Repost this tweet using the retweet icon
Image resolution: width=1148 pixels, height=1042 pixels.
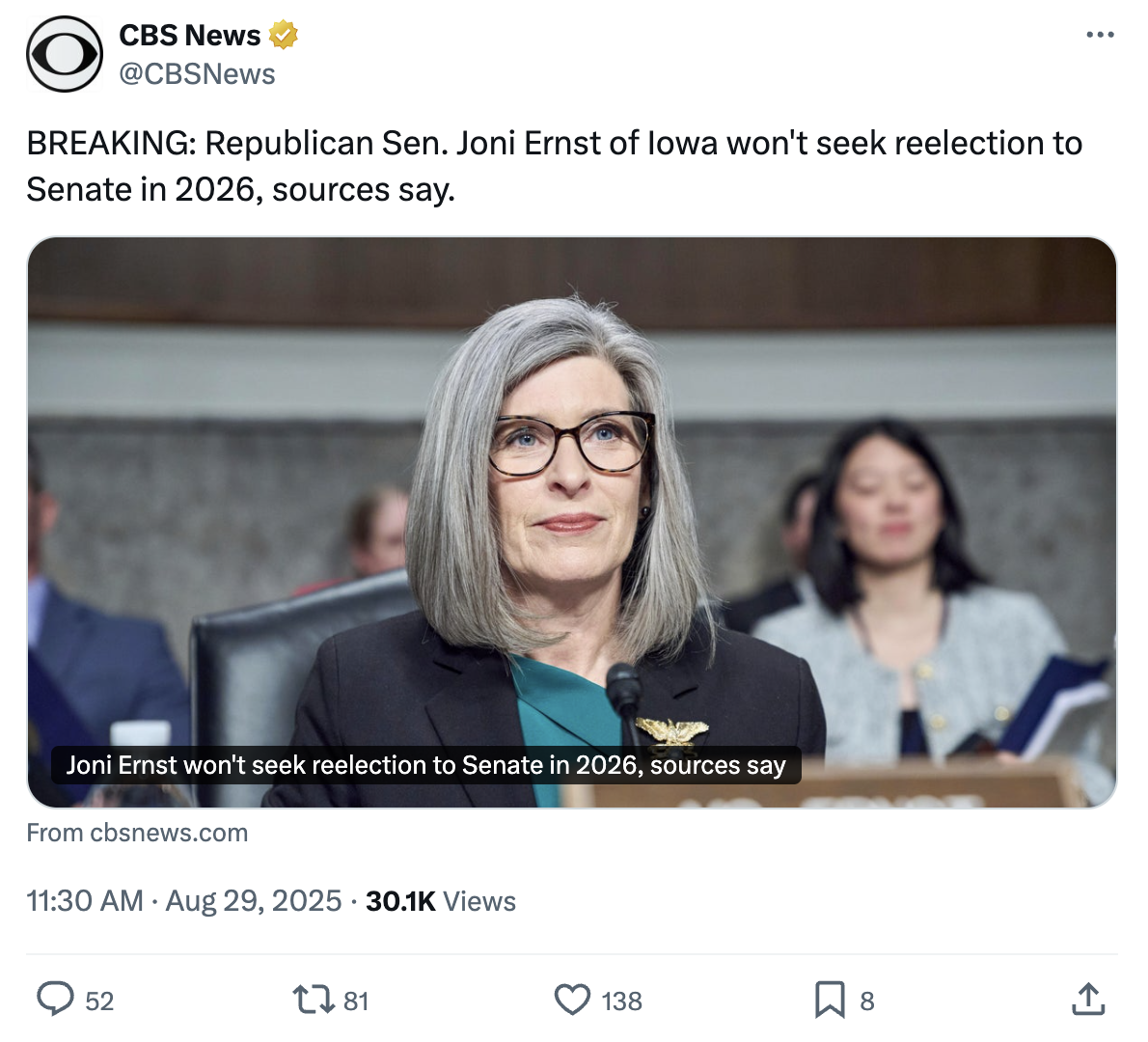click(x=313, y=1000)
